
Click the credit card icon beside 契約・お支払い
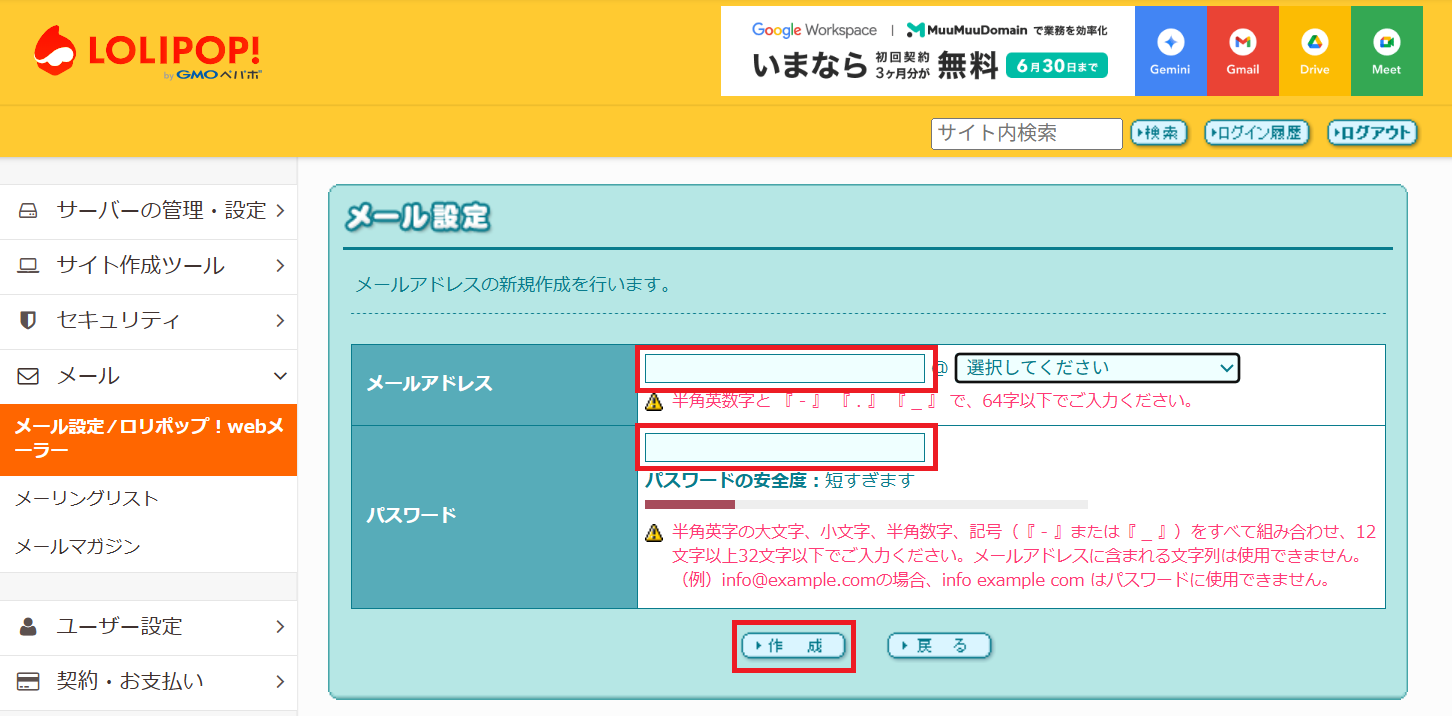point(28,682)
